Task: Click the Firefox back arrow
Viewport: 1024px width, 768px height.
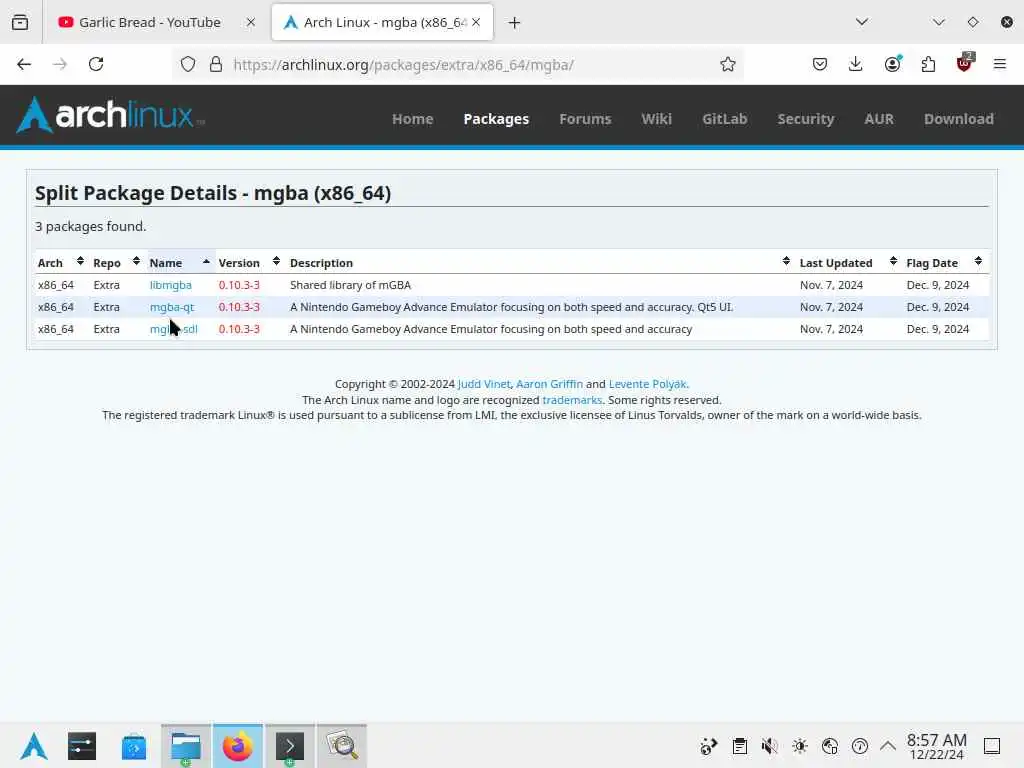Action: [24, 64]
